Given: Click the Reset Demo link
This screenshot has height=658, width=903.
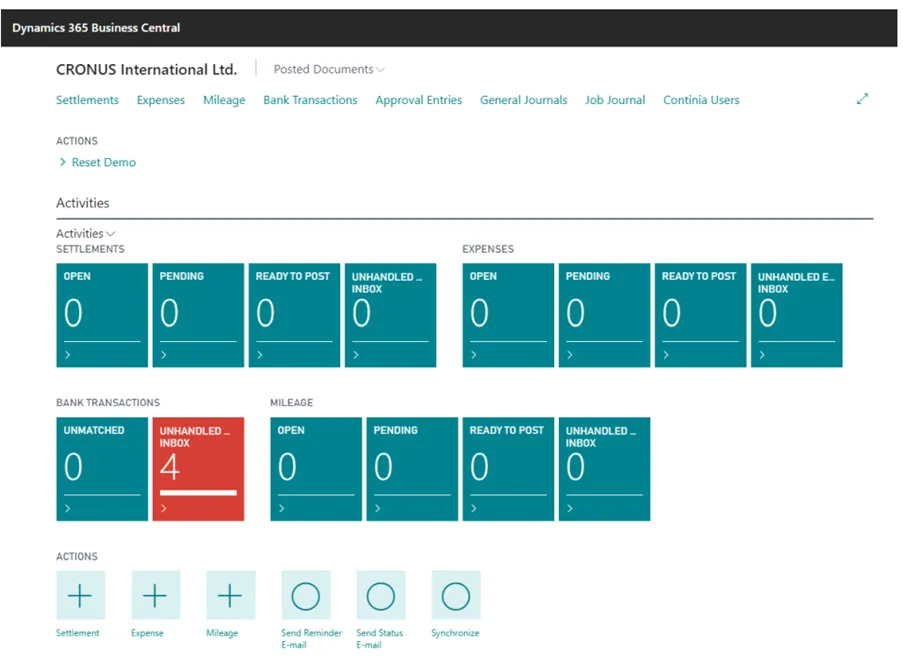Looking at the screenshot, I should point(104,162).
